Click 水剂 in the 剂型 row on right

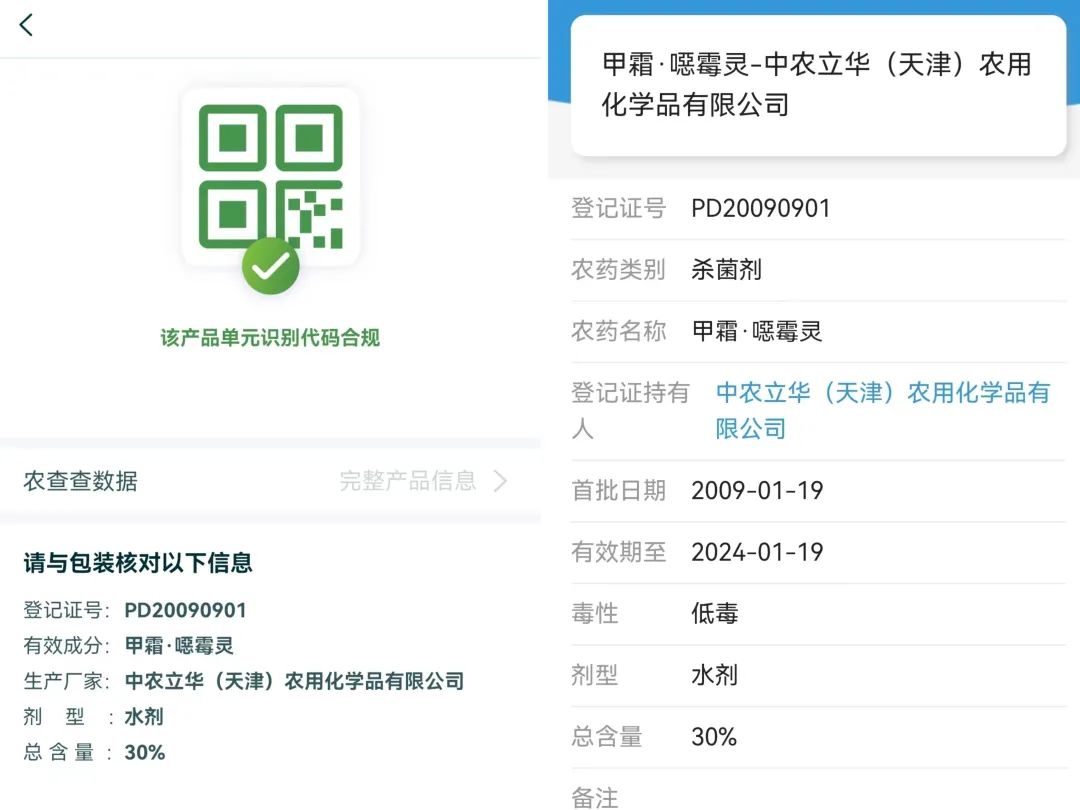[715, 674]
